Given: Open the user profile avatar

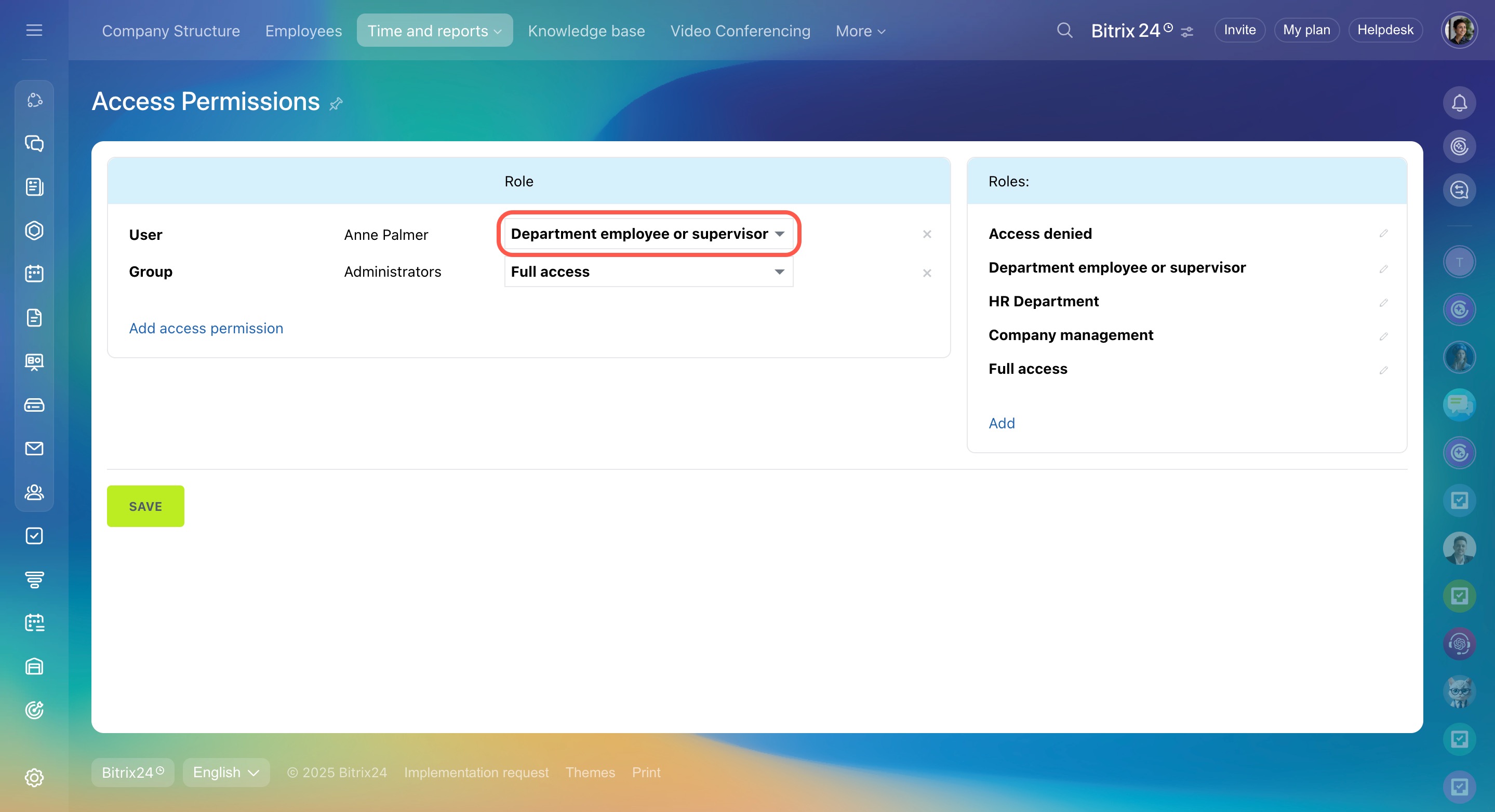Looking at the screenshot, I should [1459, 30].
